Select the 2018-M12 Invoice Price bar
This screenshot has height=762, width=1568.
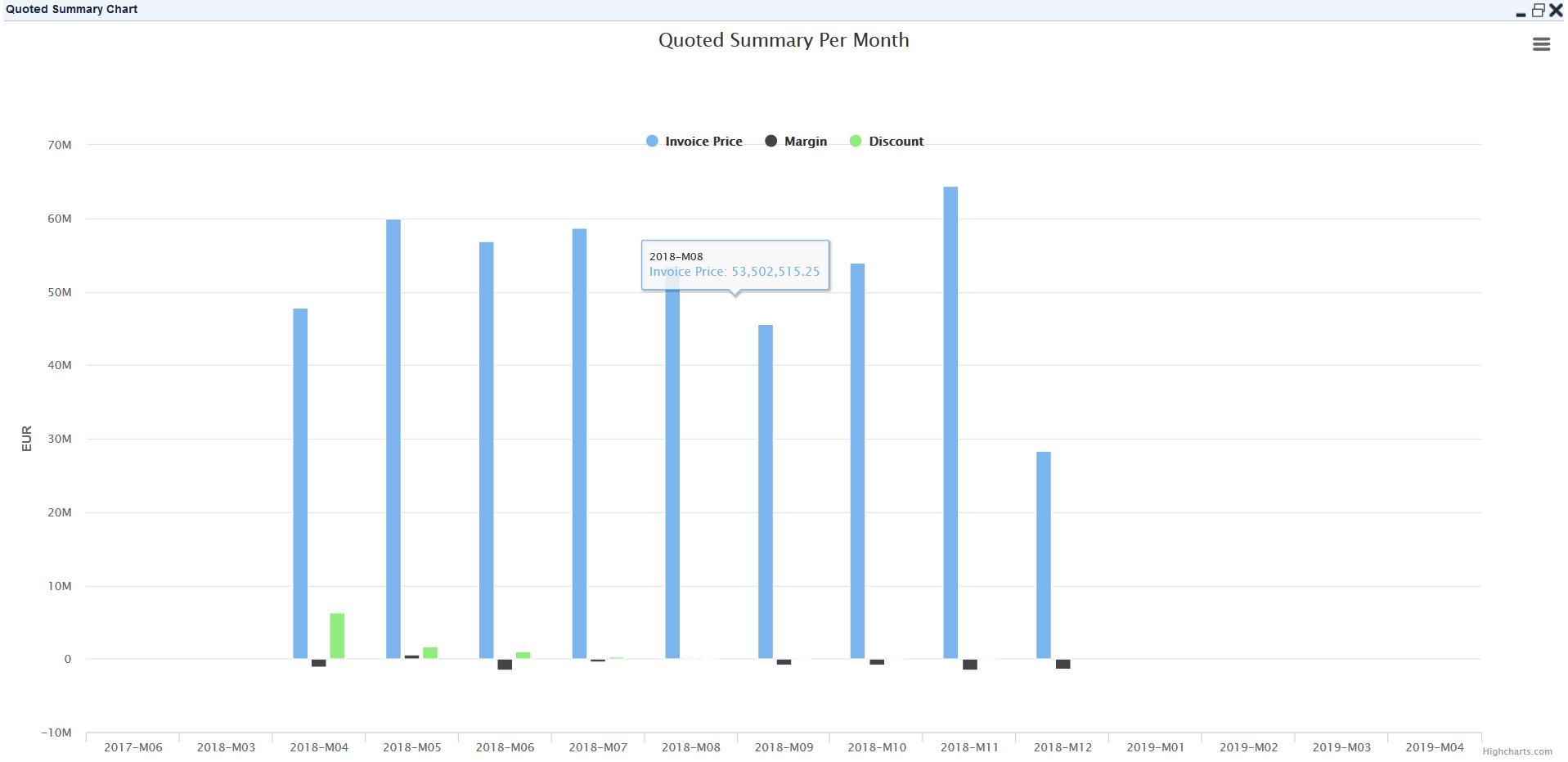pyautogui.click(x=1043, y=555)
